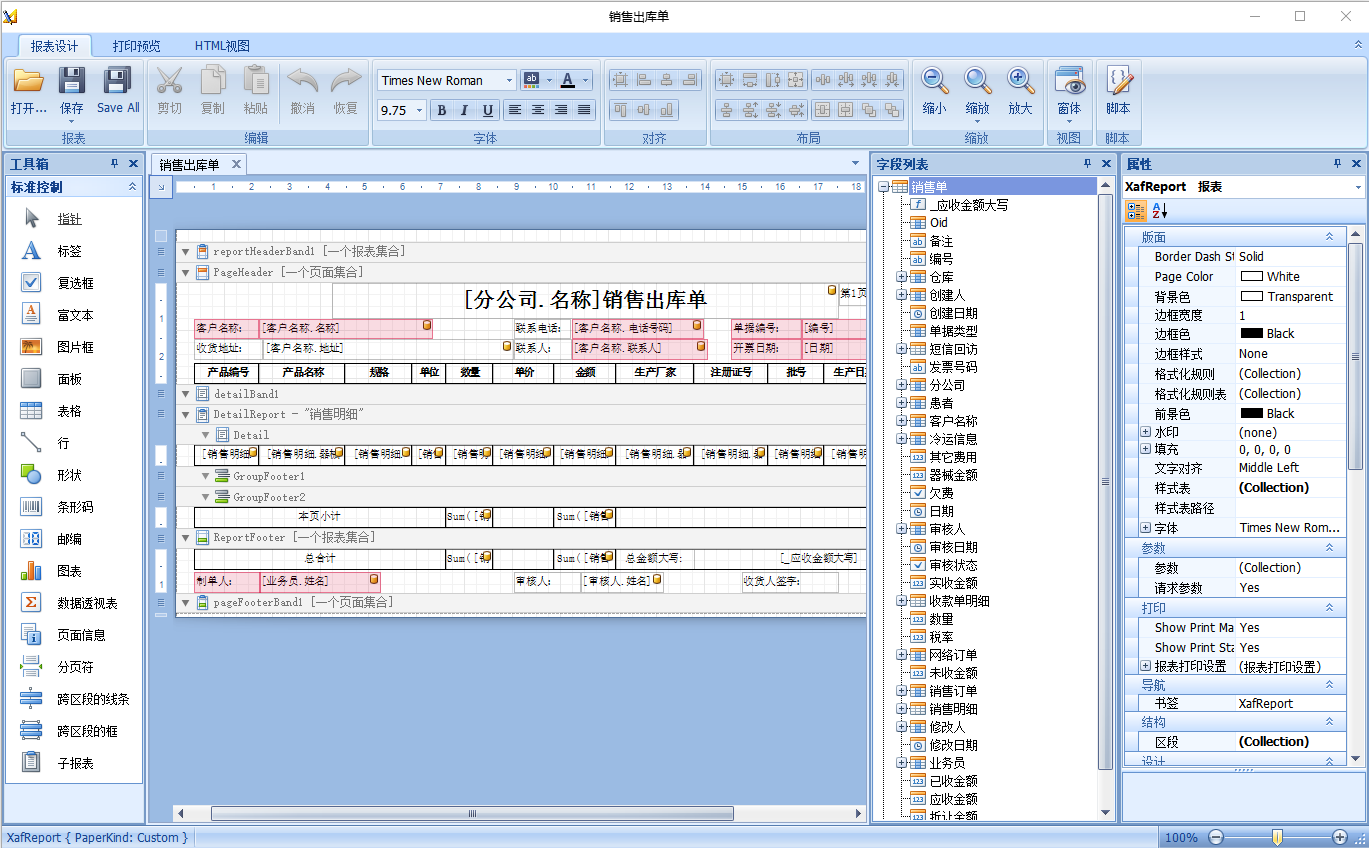This screenshot has width=1369, height=848.
Task: Close the 销售出库单 document tab
Action: [236, 164]
